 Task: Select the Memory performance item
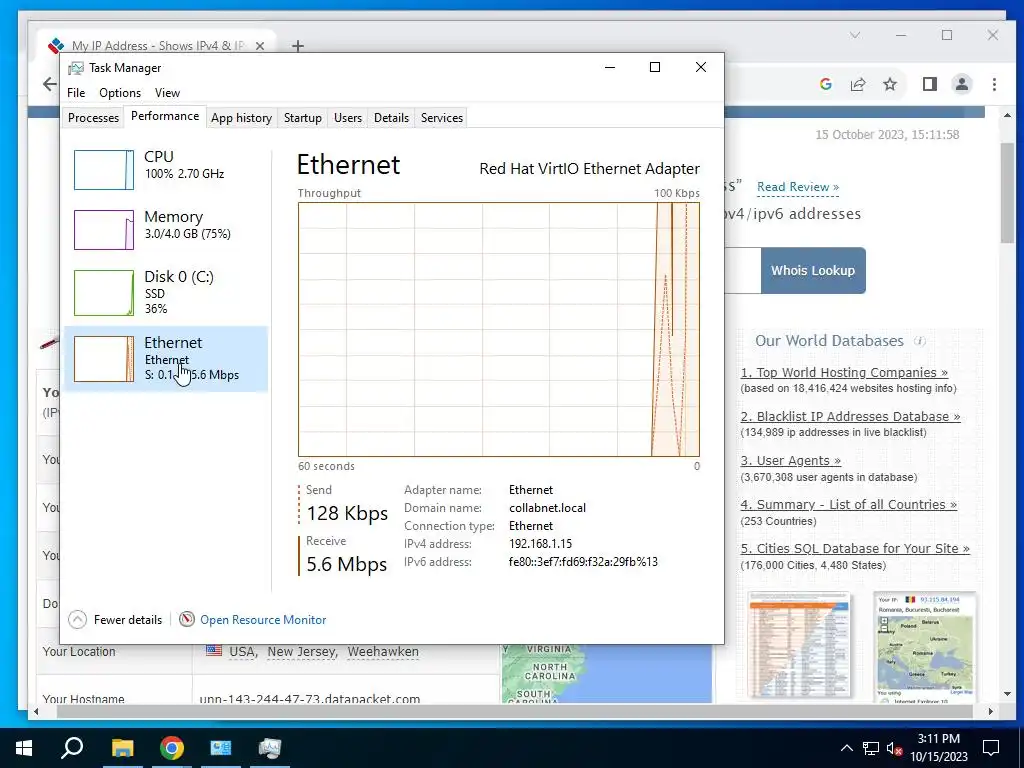point(166,229)
